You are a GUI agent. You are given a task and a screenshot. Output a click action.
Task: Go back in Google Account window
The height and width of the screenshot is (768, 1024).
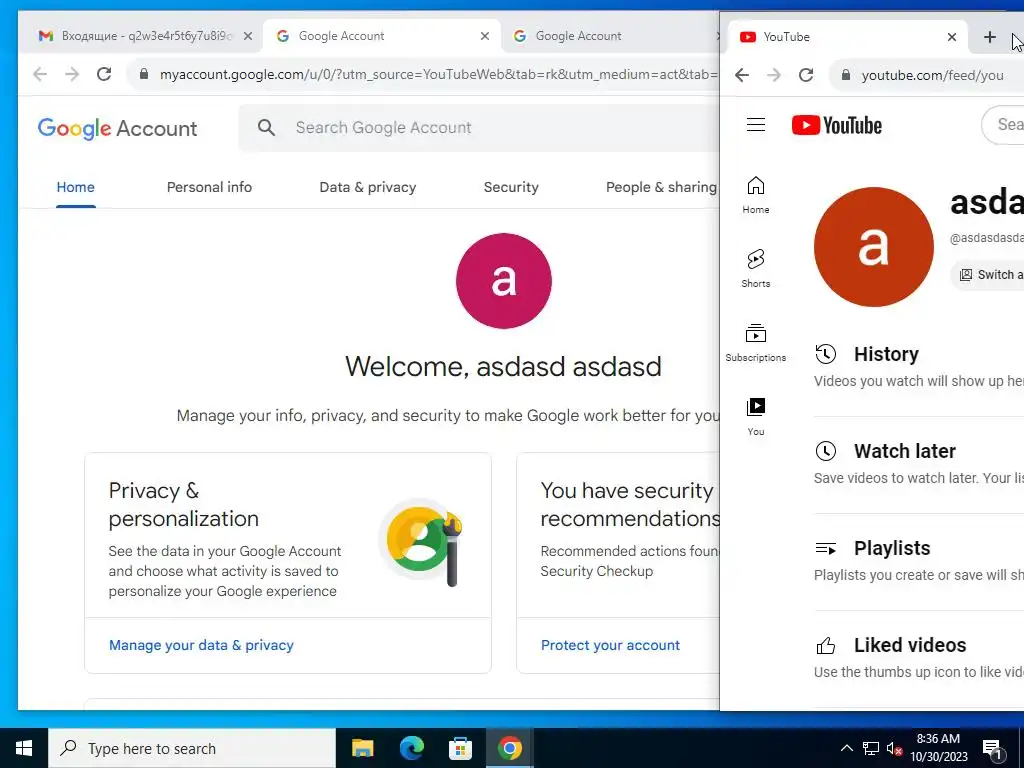(40, 74)
